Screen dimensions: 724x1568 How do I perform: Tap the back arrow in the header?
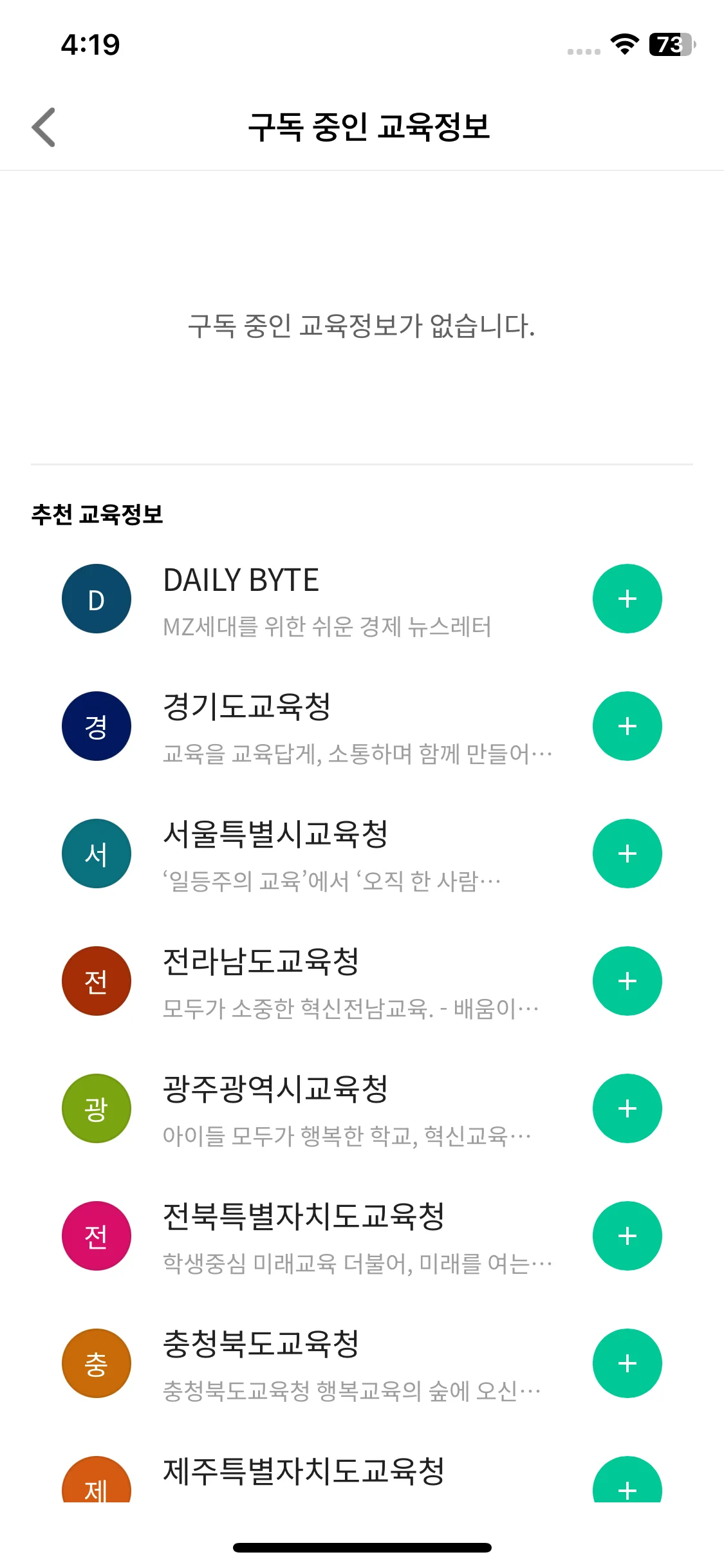point(44,127)
